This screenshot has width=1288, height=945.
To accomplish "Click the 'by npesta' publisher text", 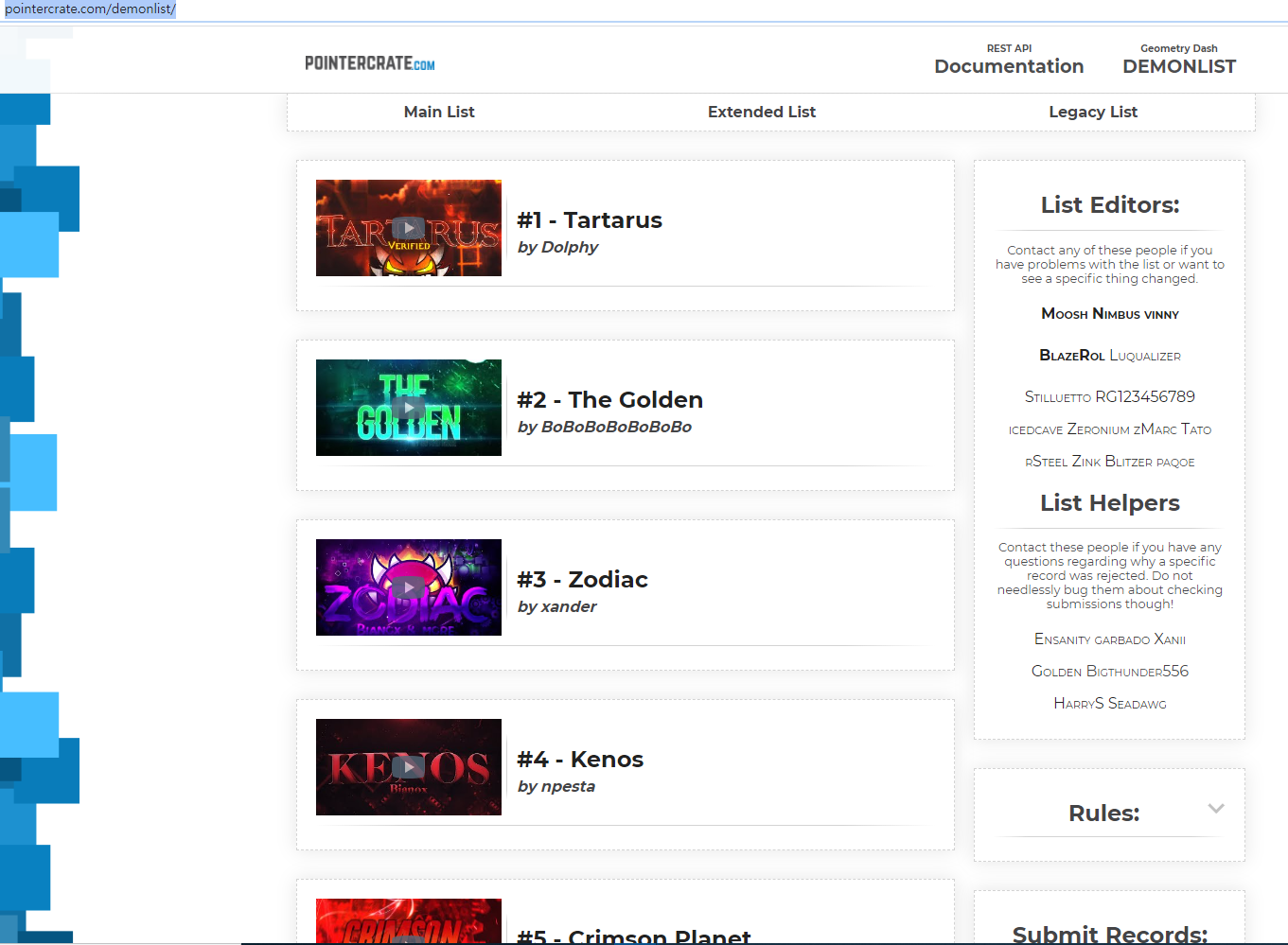I will (x=556, y=786).
